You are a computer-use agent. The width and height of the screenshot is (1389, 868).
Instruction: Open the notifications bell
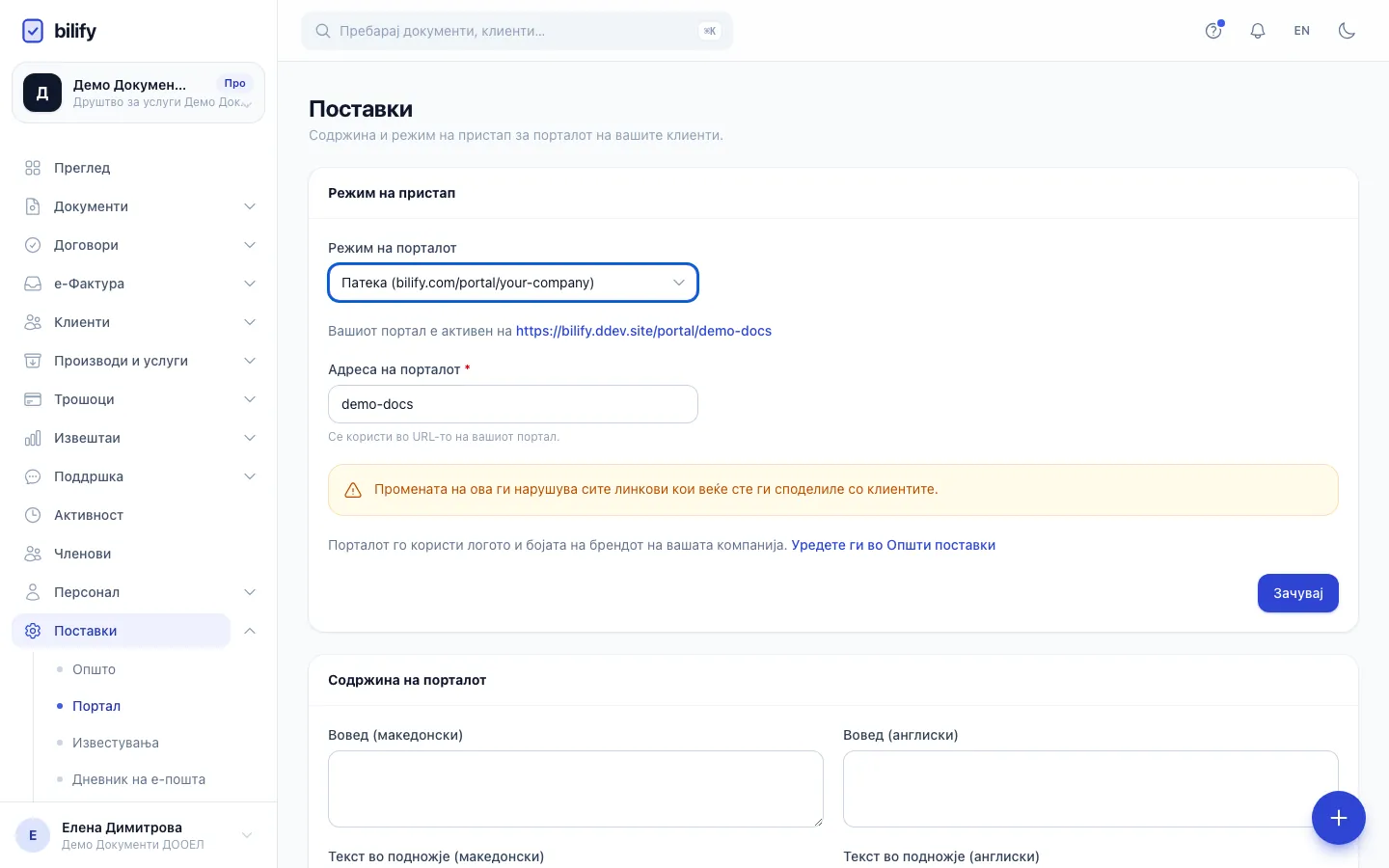[x=1258, y=31]
